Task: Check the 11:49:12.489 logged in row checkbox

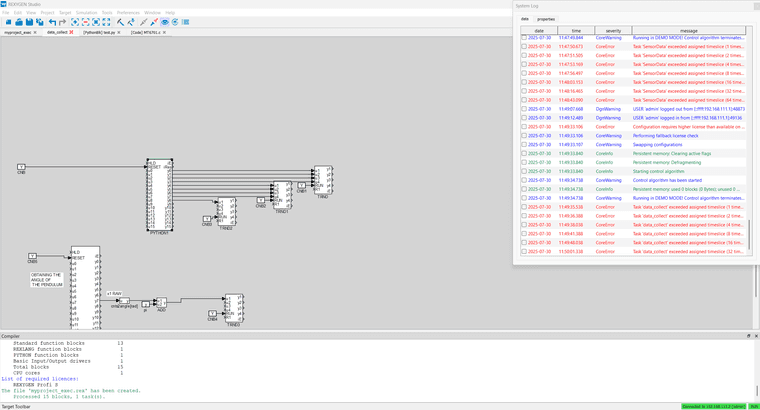Action: pyautogui.click(x=524, y=118)
